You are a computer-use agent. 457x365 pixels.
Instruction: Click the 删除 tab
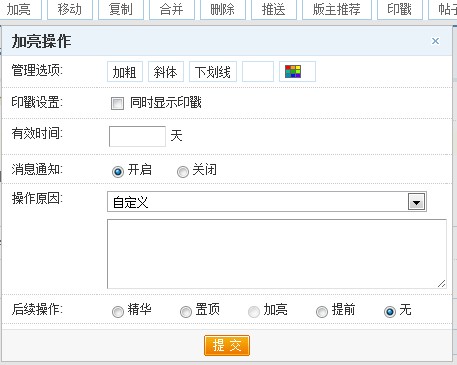[x=222, y=9]
